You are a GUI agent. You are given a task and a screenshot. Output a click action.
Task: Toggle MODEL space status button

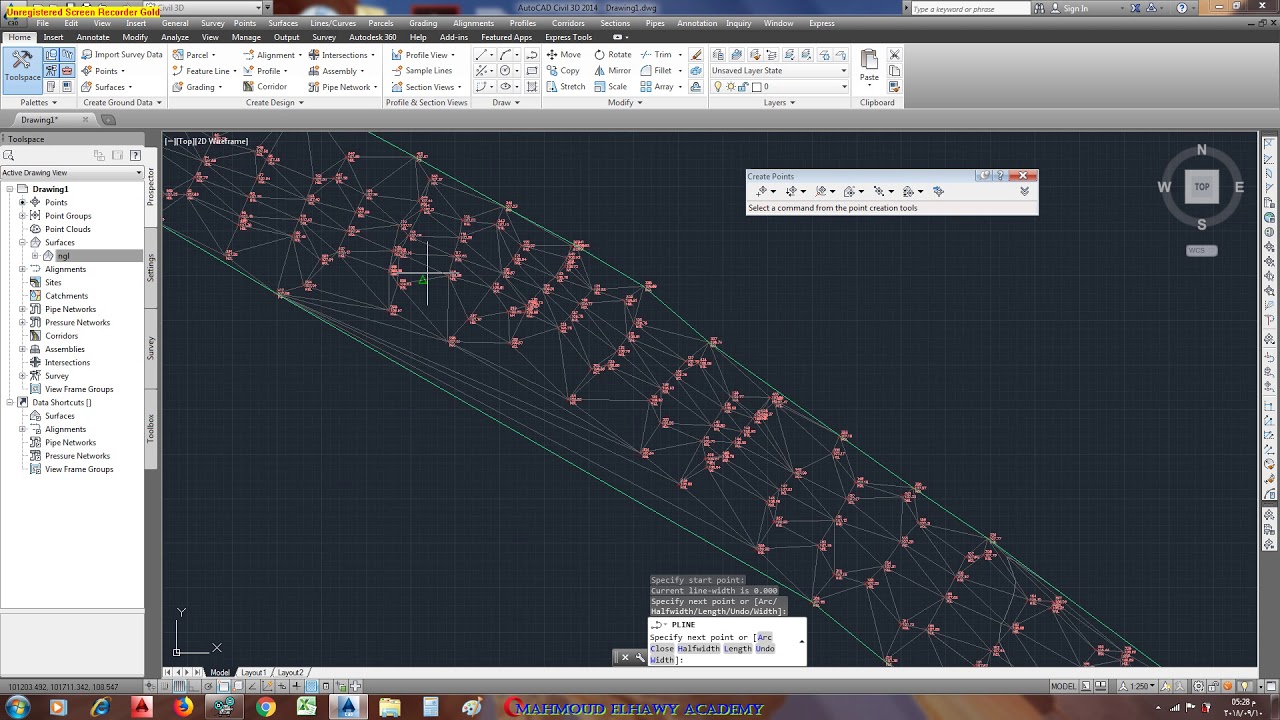pos(1063,687)
